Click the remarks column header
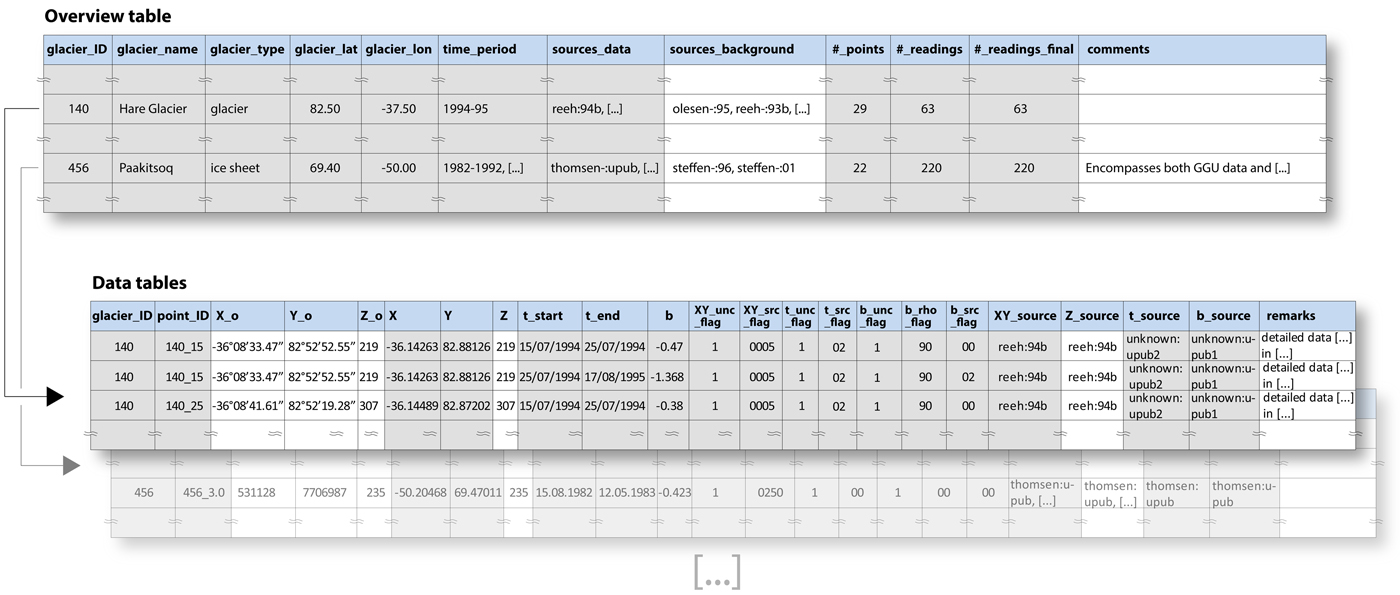The height and width of the screenshot is (595, 1400). point(1289,315)
